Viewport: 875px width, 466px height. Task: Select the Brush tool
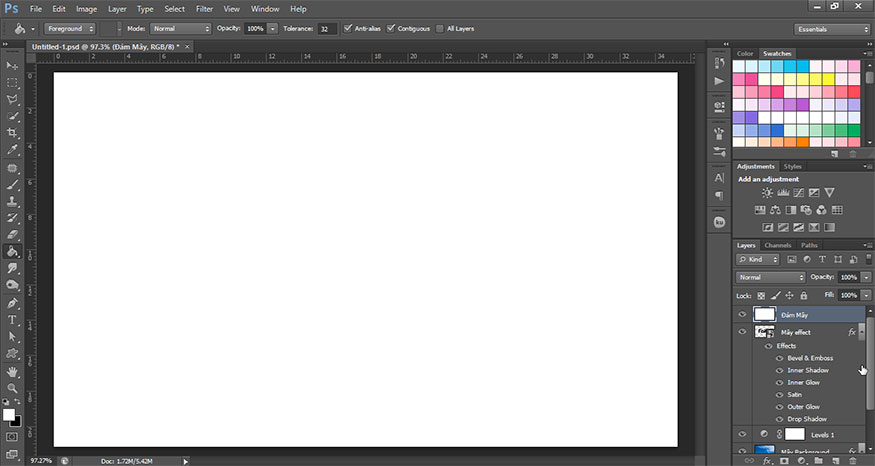(12, 185)
